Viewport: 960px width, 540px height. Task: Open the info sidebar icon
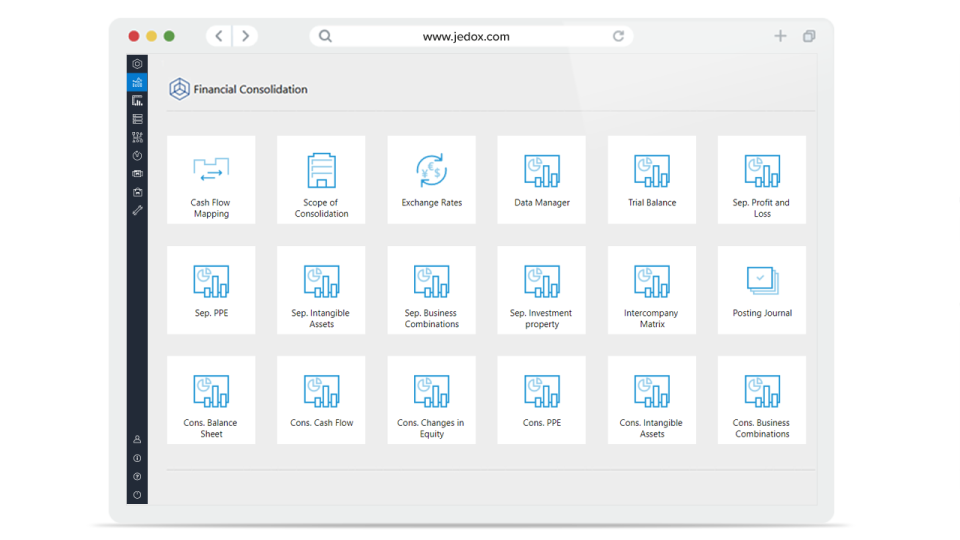[137, 458]
